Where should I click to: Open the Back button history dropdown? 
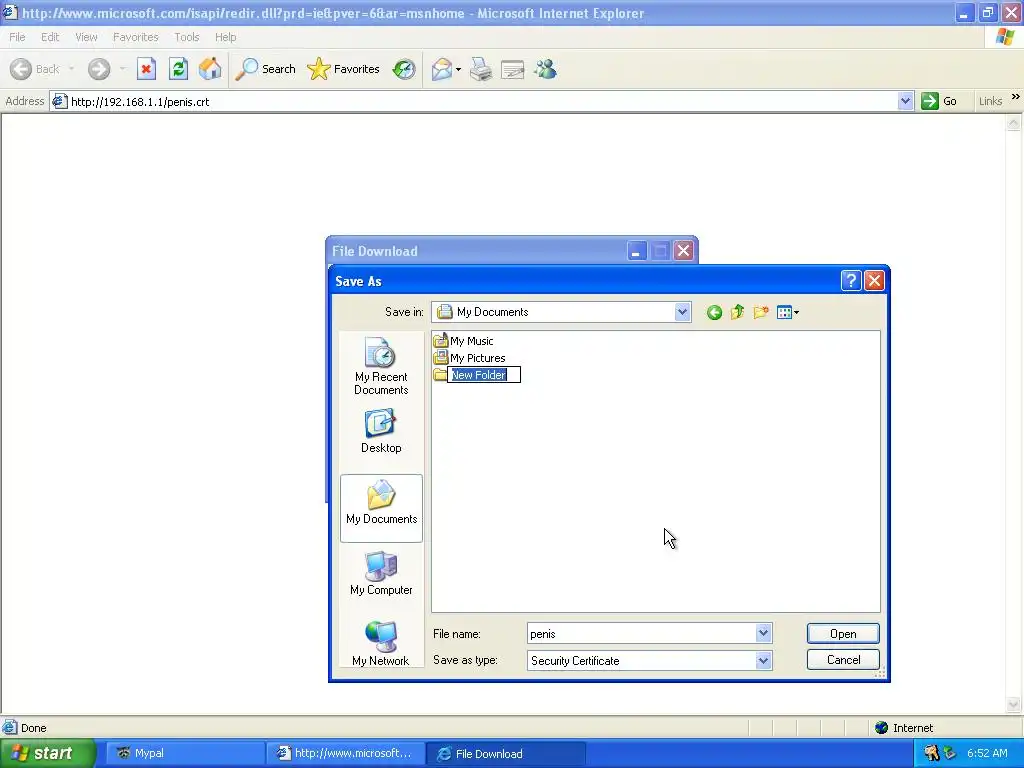pos(71,69)
